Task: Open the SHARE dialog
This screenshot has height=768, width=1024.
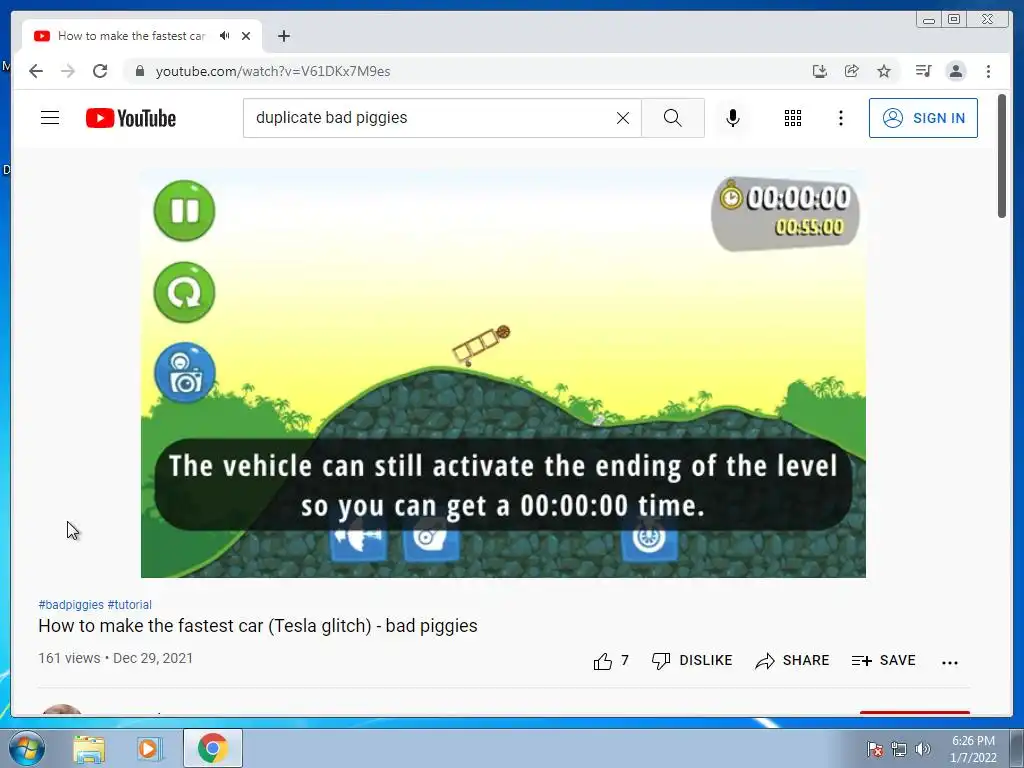Action: (x=792, y=661)
